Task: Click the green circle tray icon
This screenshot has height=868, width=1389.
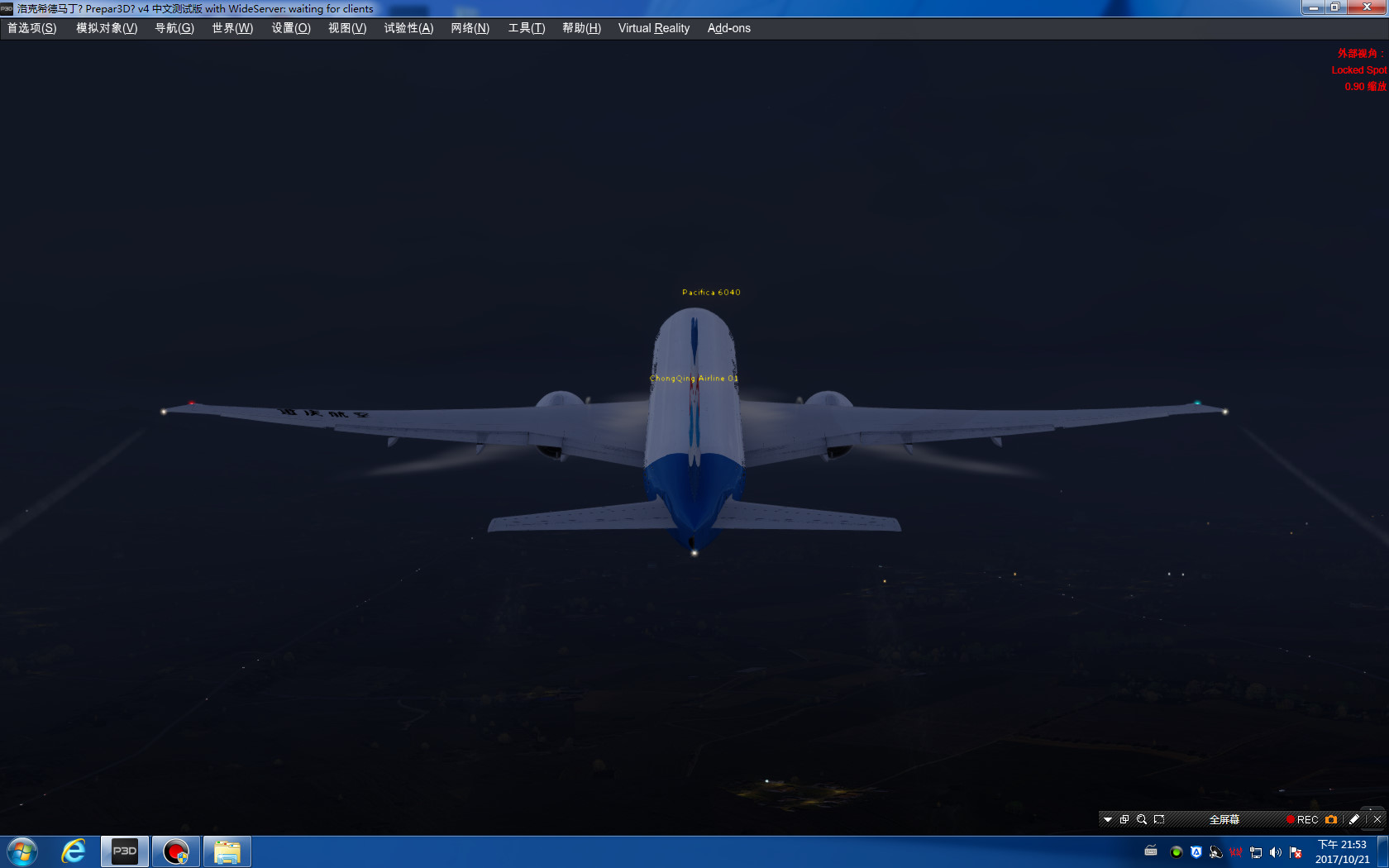Action: coord(1177,852)
